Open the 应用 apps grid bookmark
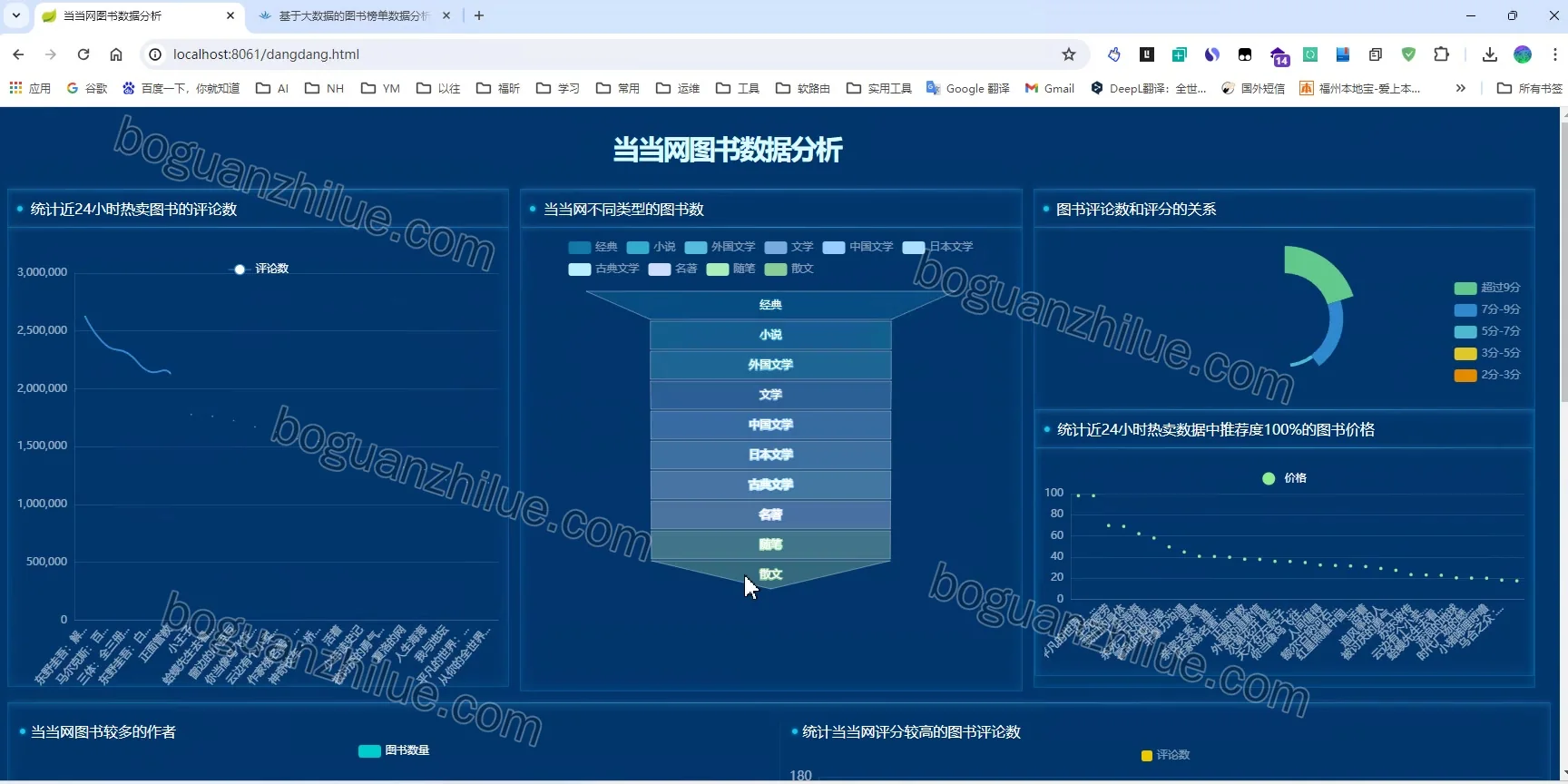 pos(30,88)
